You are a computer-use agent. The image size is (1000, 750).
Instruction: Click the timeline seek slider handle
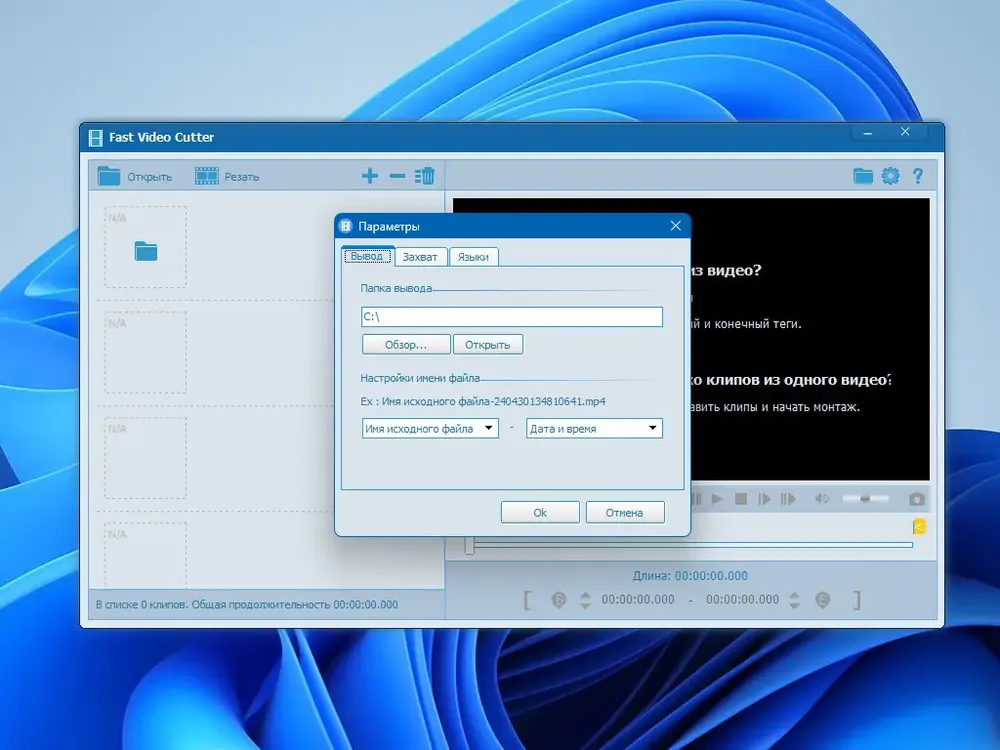click(x=469, y=545)
